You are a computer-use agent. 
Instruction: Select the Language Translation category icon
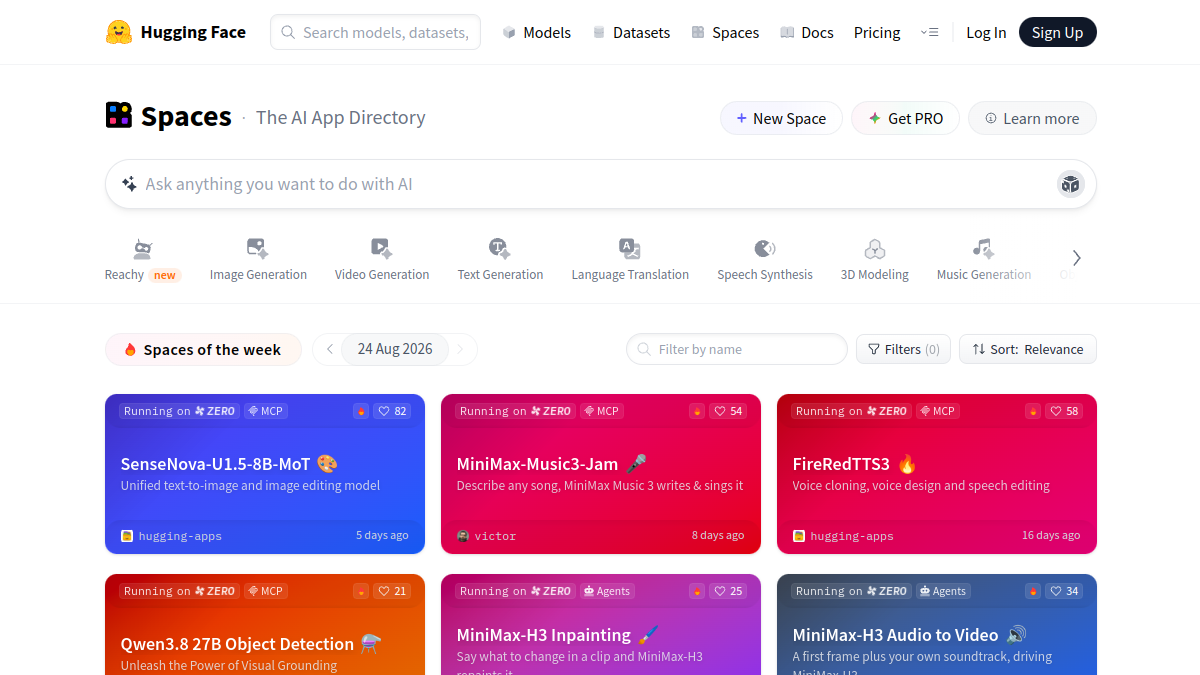pyautogui.click(x=630, y=249)
